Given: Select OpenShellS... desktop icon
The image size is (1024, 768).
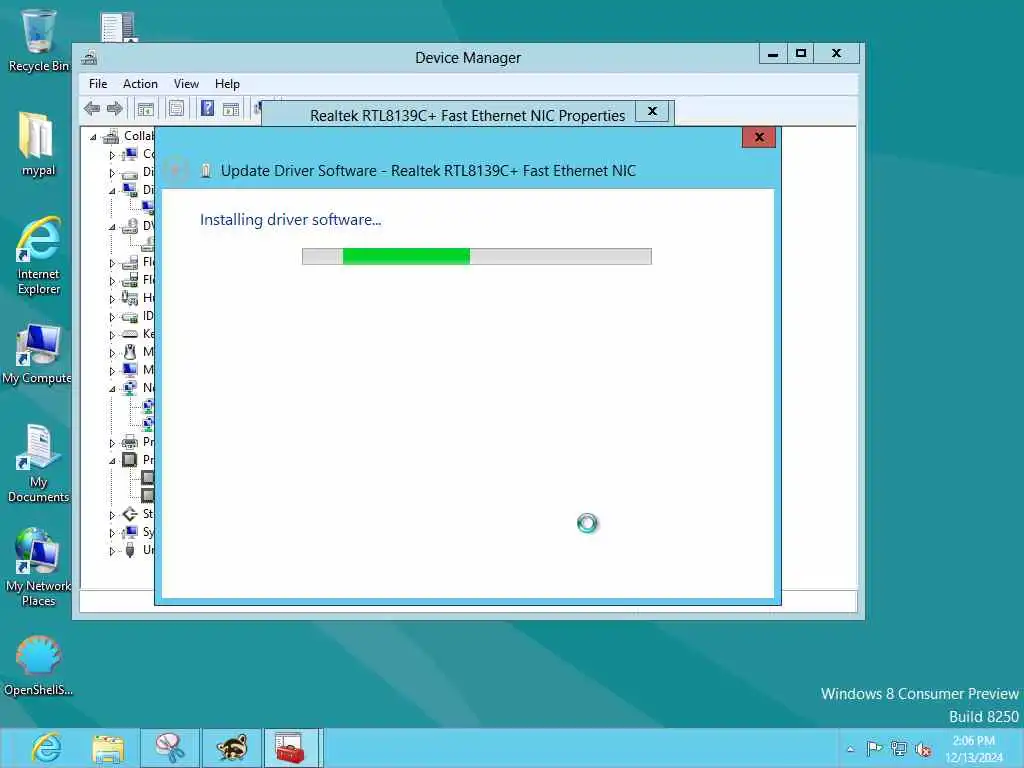Looking at the screenshot, I should [x=38, y=665].
